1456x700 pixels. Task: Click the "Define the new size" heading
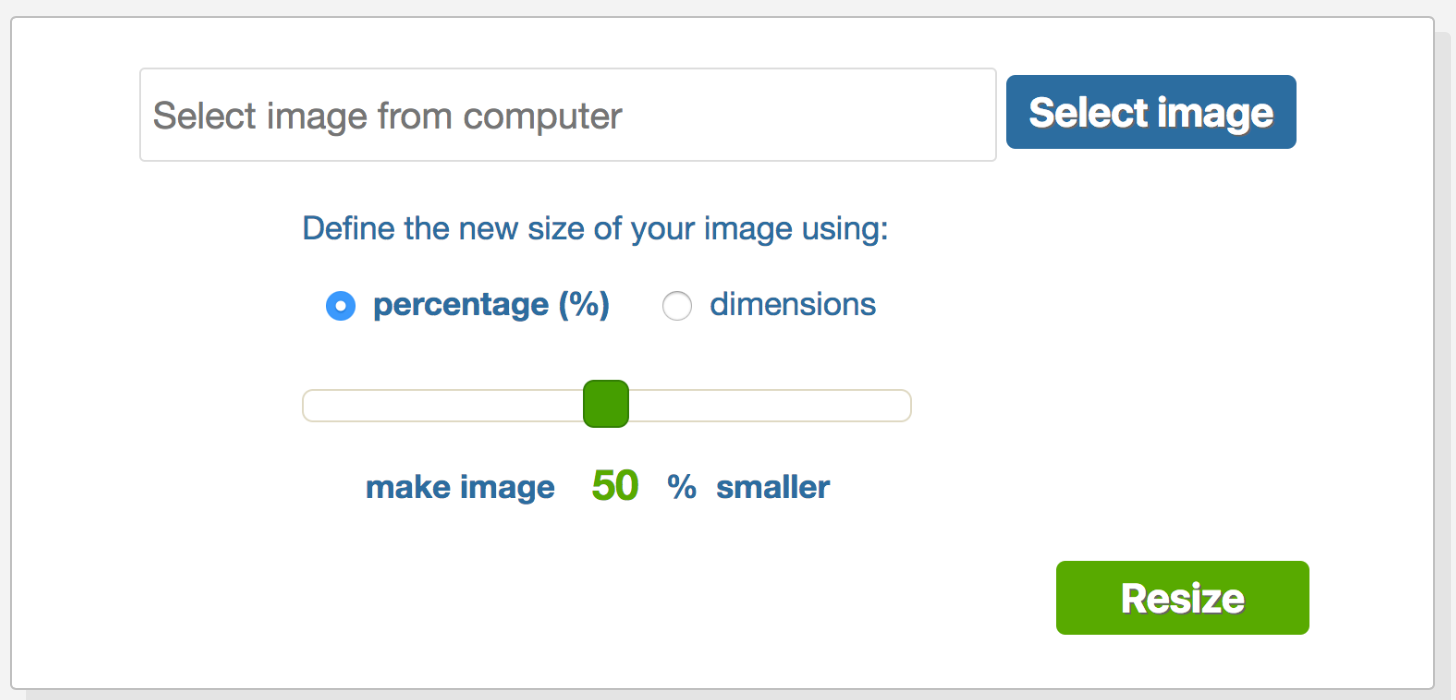(595, 229)
